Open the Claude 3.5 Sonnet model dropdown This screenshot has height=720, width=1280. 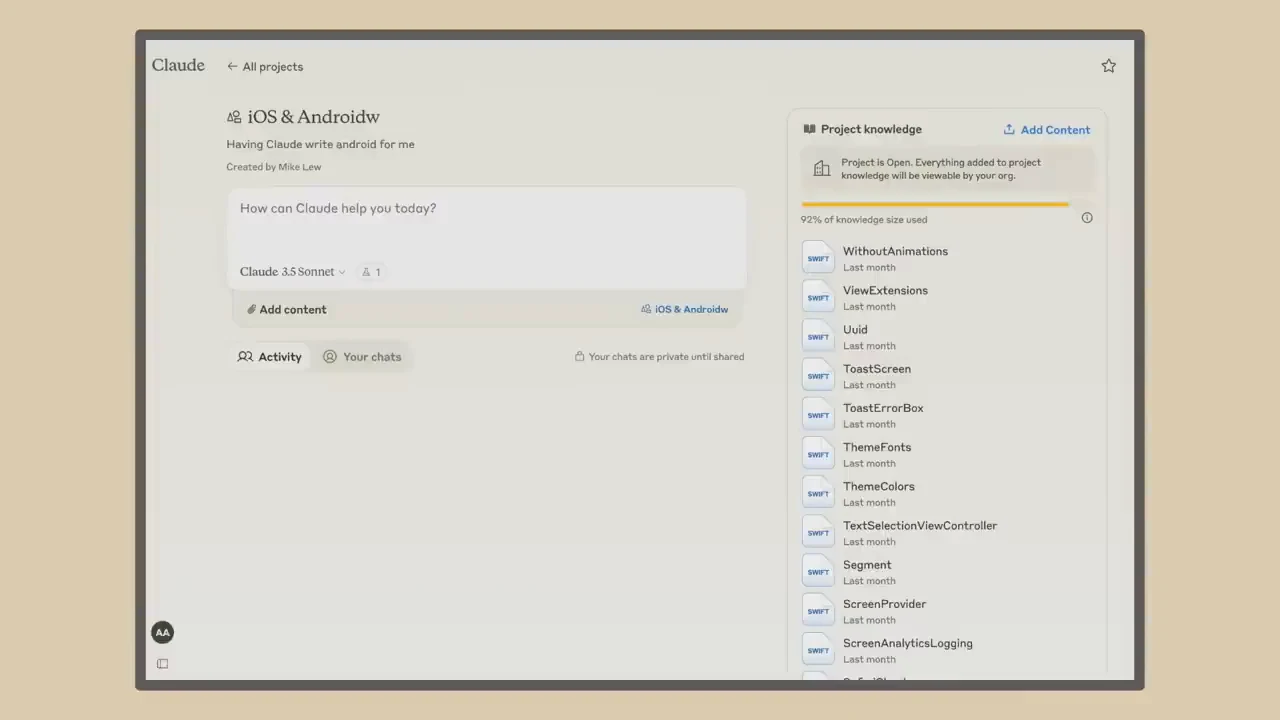click(292, 272)
